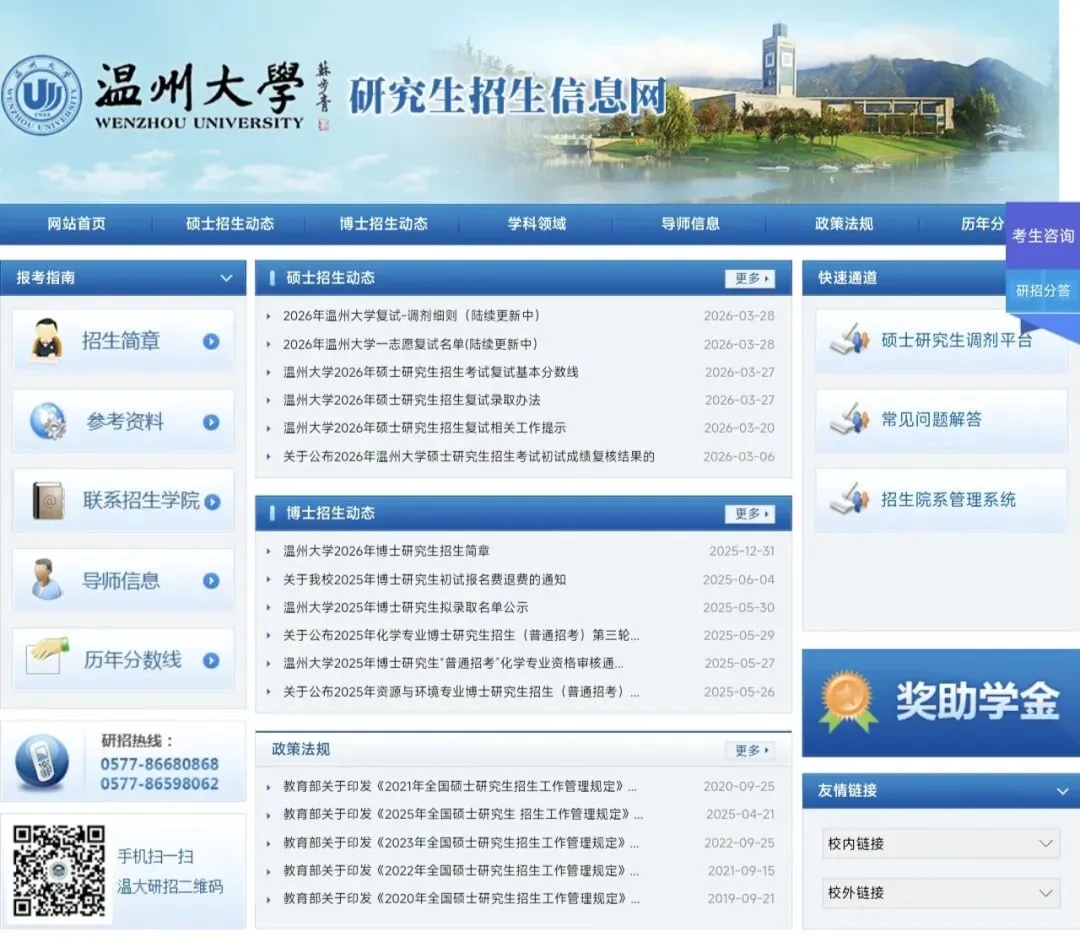
Task: Click the blue arrow next to 联系招生学院
Action: pyautogui.click(x=212, y=502)
